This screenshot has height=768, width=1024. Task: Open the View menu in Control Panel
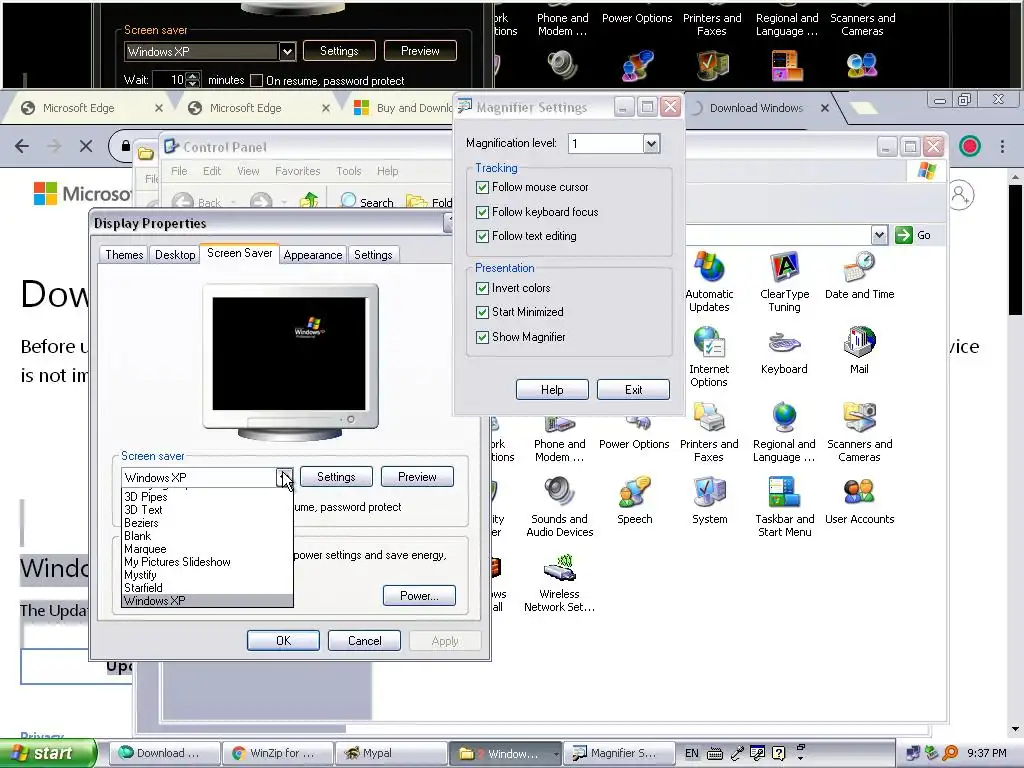click(x=248, y=171)
